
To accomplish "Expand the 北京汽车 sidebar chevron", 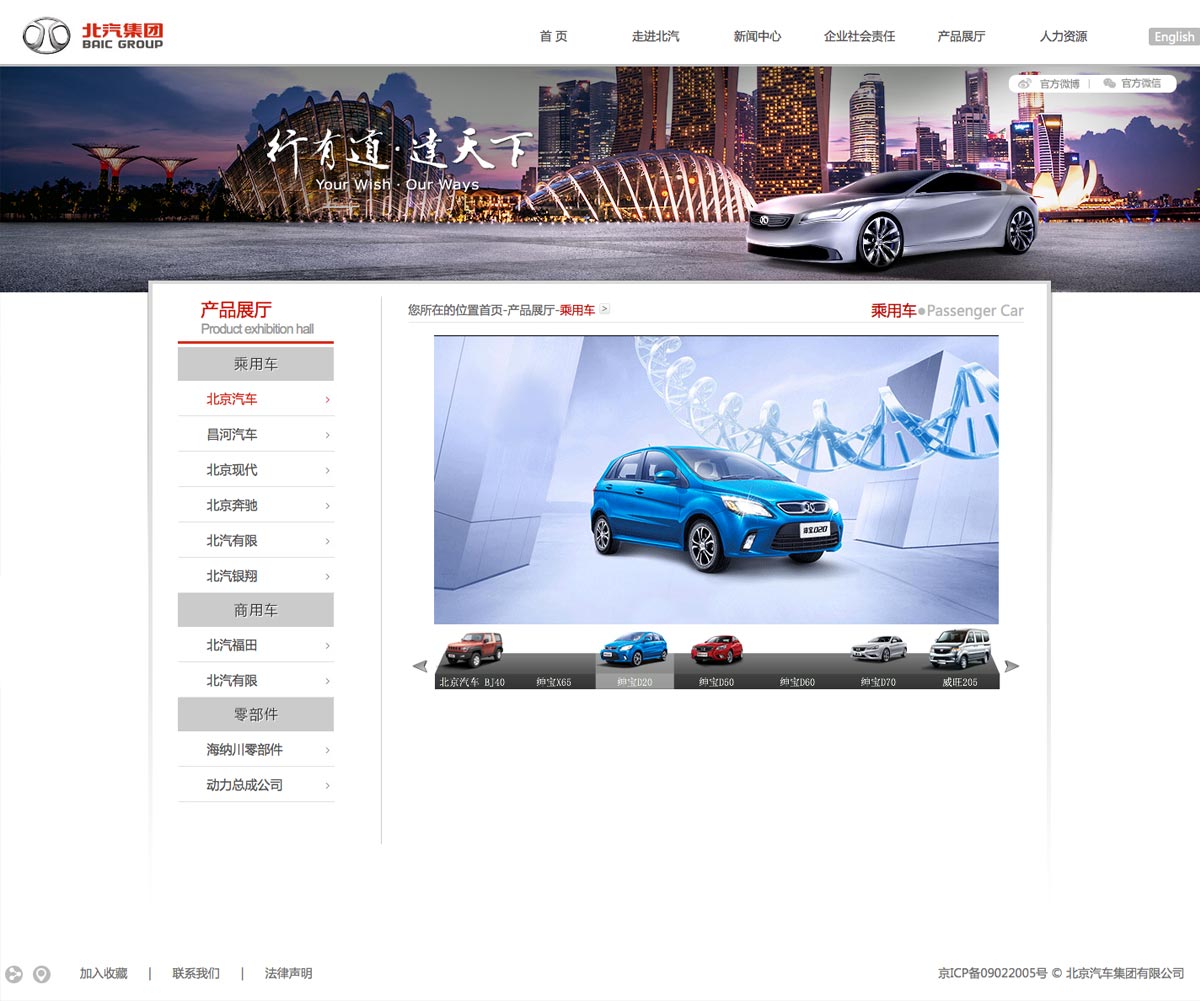I will click(328, 400).
